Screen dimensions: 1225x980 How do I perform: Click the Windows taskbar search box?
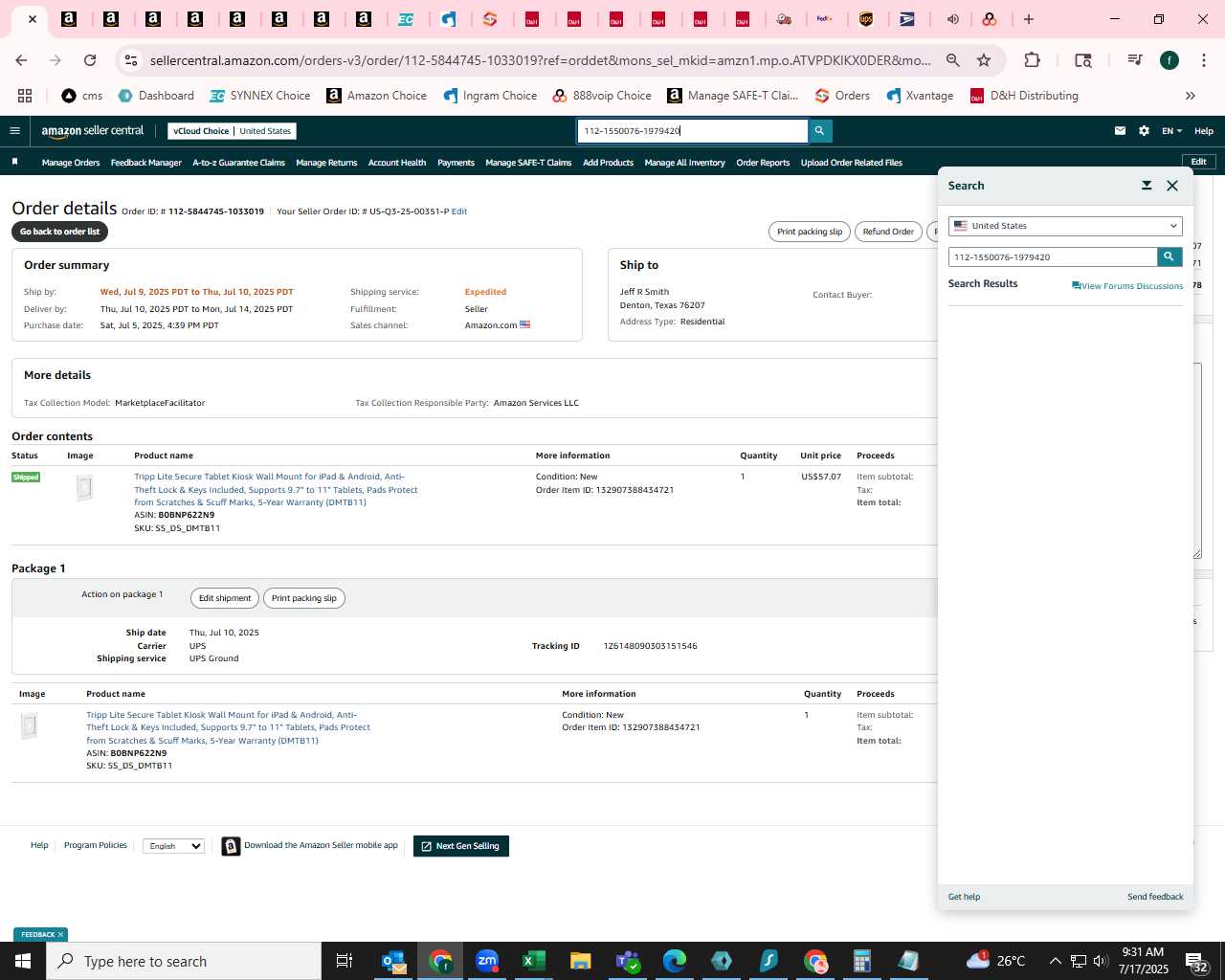tap(184, 961)
